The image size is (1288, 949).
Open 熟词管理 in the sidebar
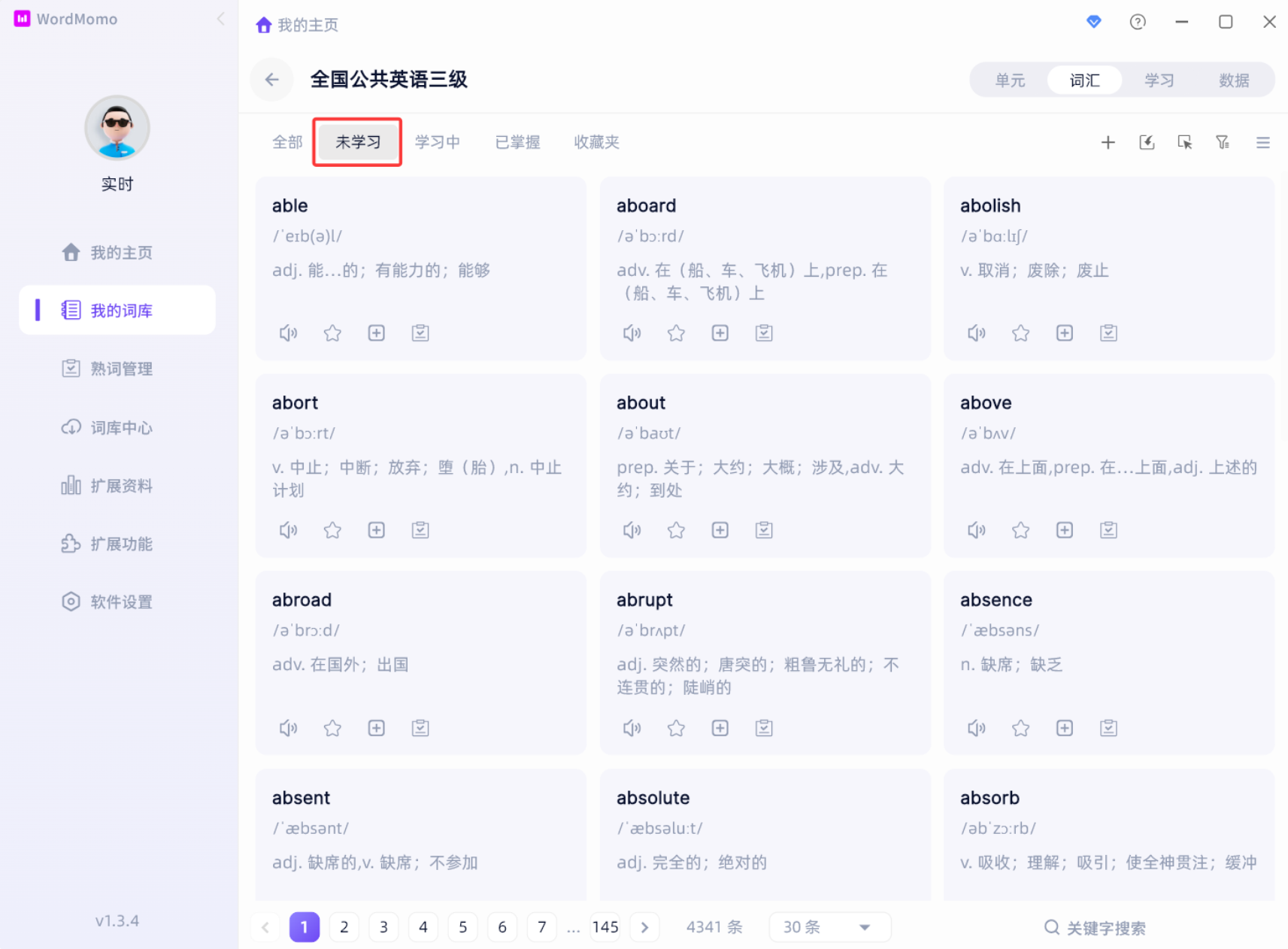(117, 369)
